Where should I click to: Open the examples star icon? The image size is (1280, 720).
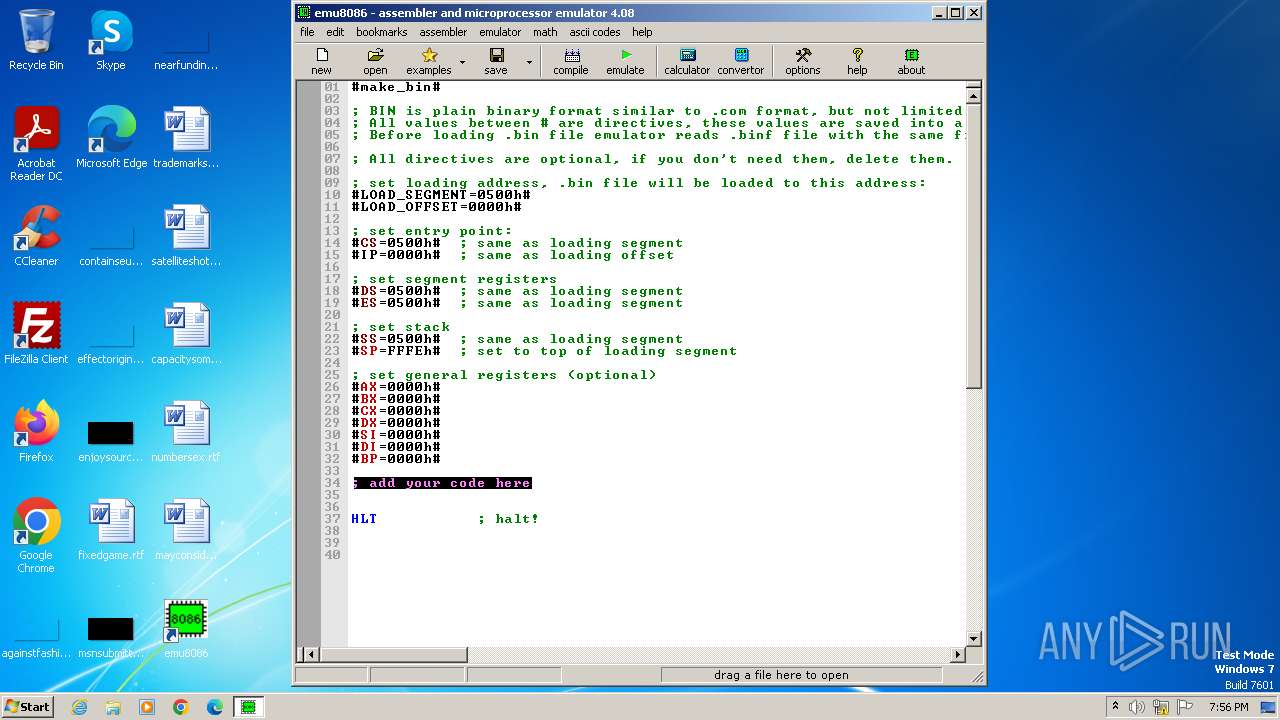(x=429, y=61)
